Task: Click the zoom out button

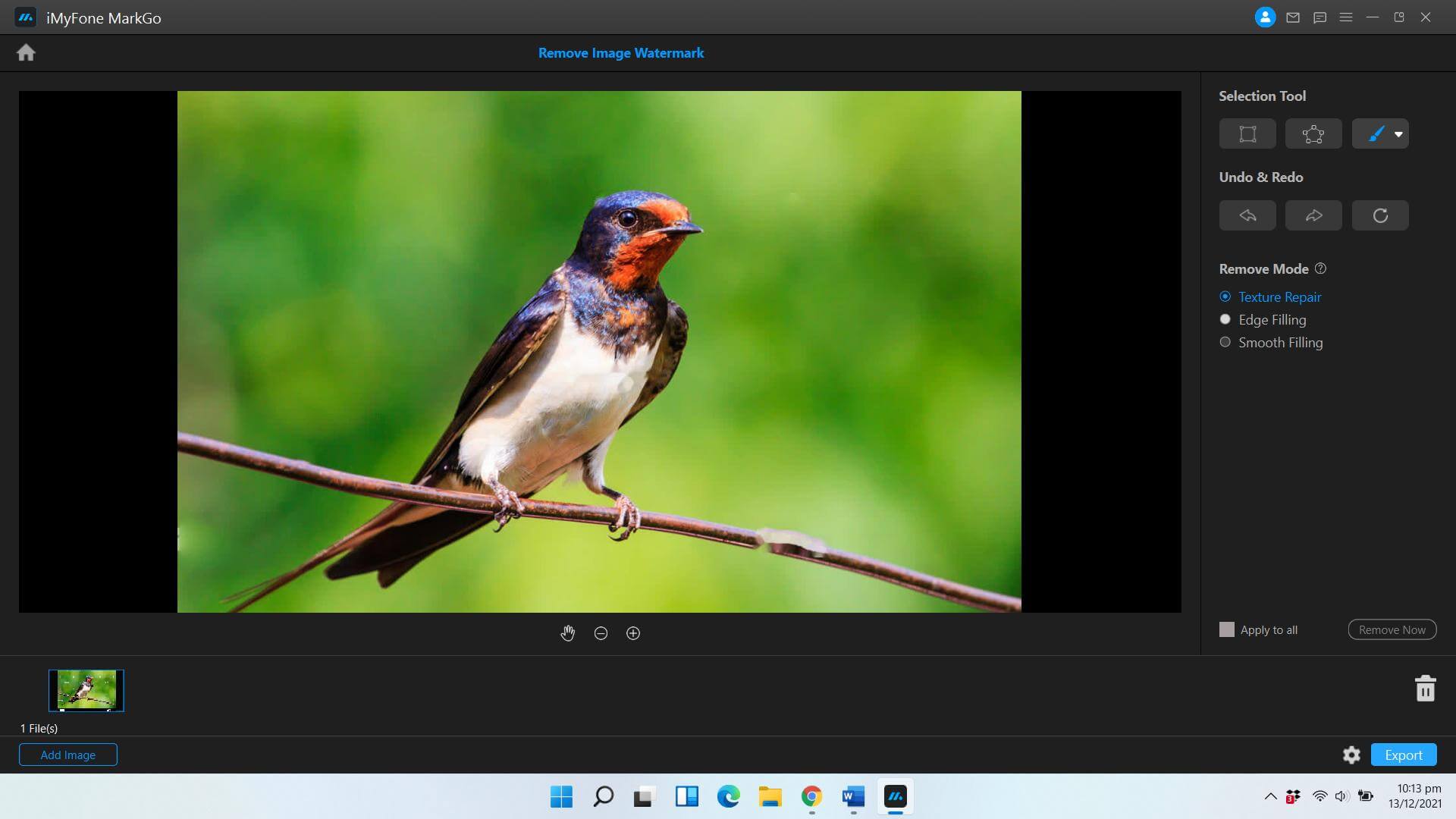Action: 600,632
